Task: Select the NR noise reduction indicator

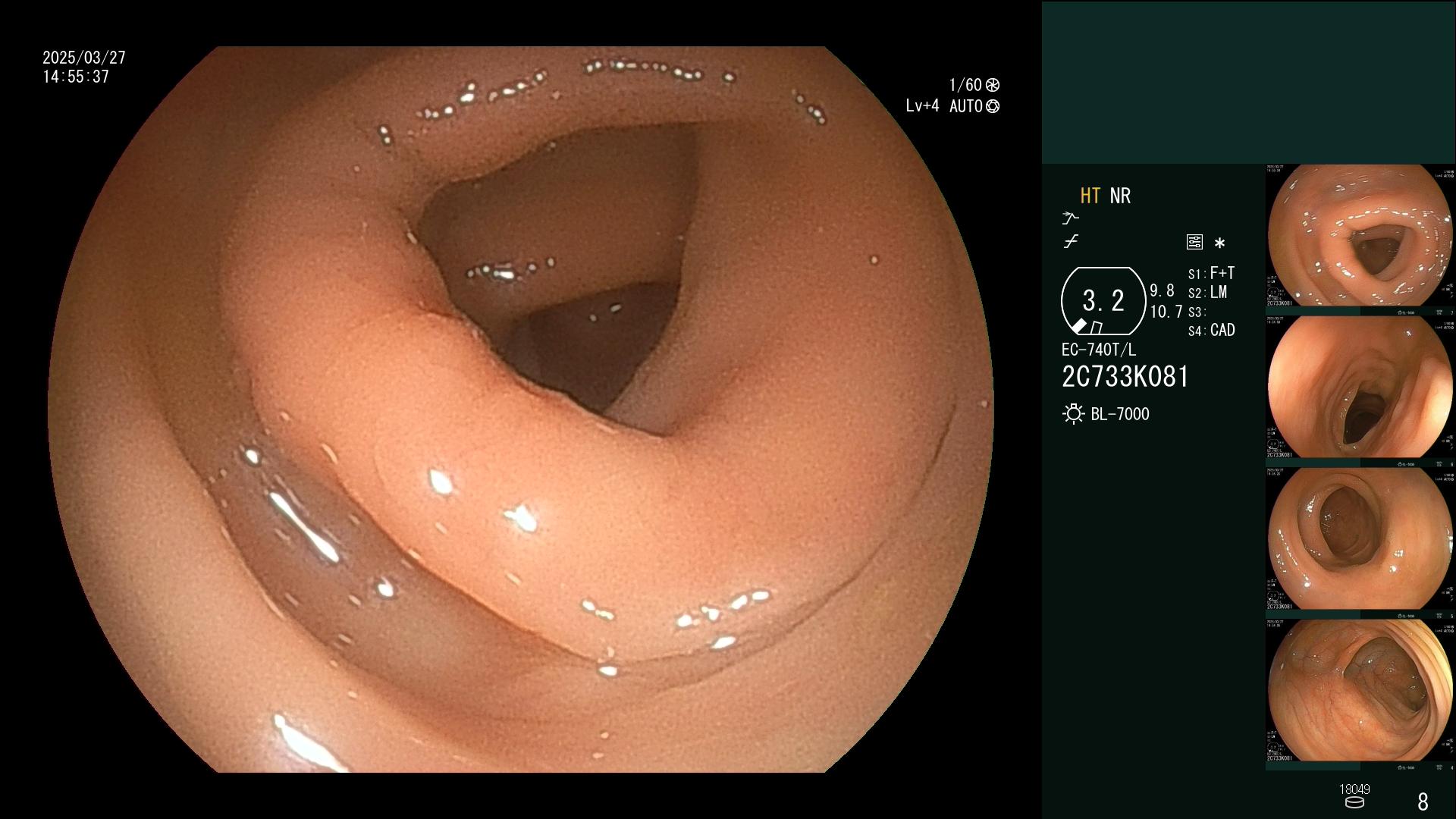Action: [x=1120, y=196]
